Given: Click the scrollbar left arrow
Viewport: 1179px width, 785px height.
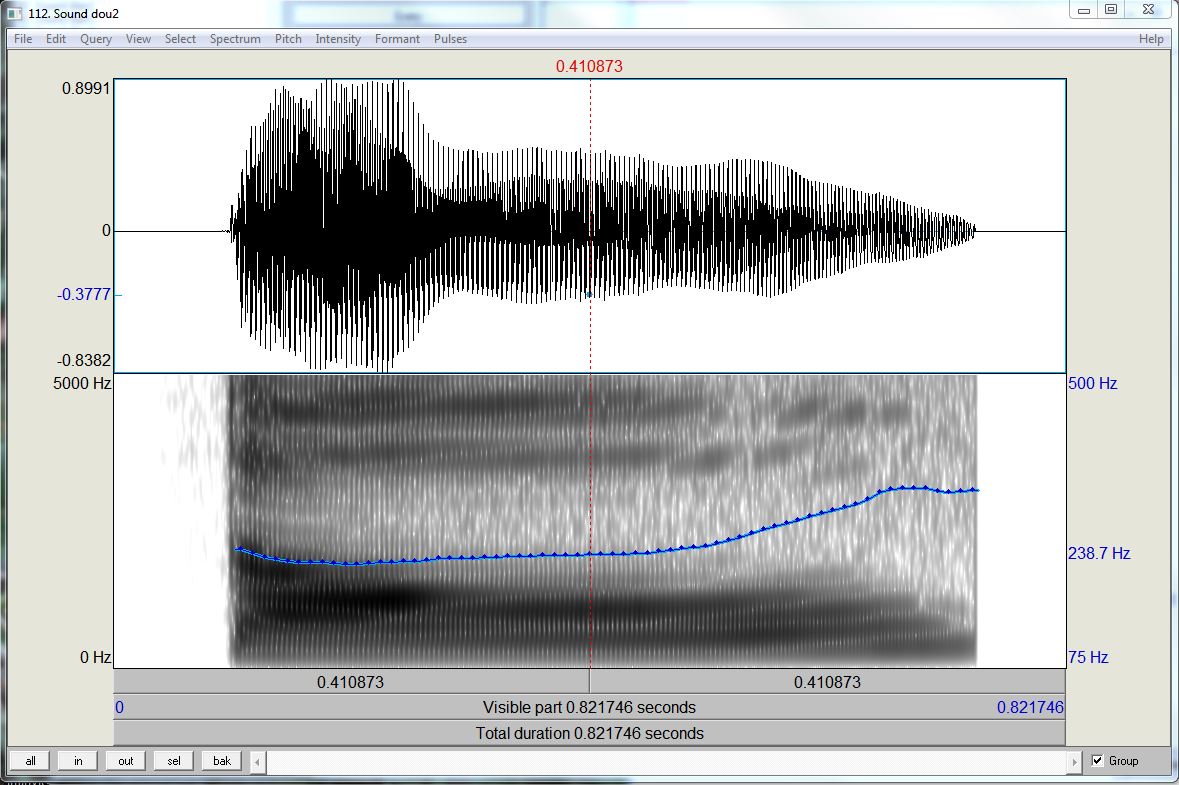Looking at the screenshot, I should point(257,762).
